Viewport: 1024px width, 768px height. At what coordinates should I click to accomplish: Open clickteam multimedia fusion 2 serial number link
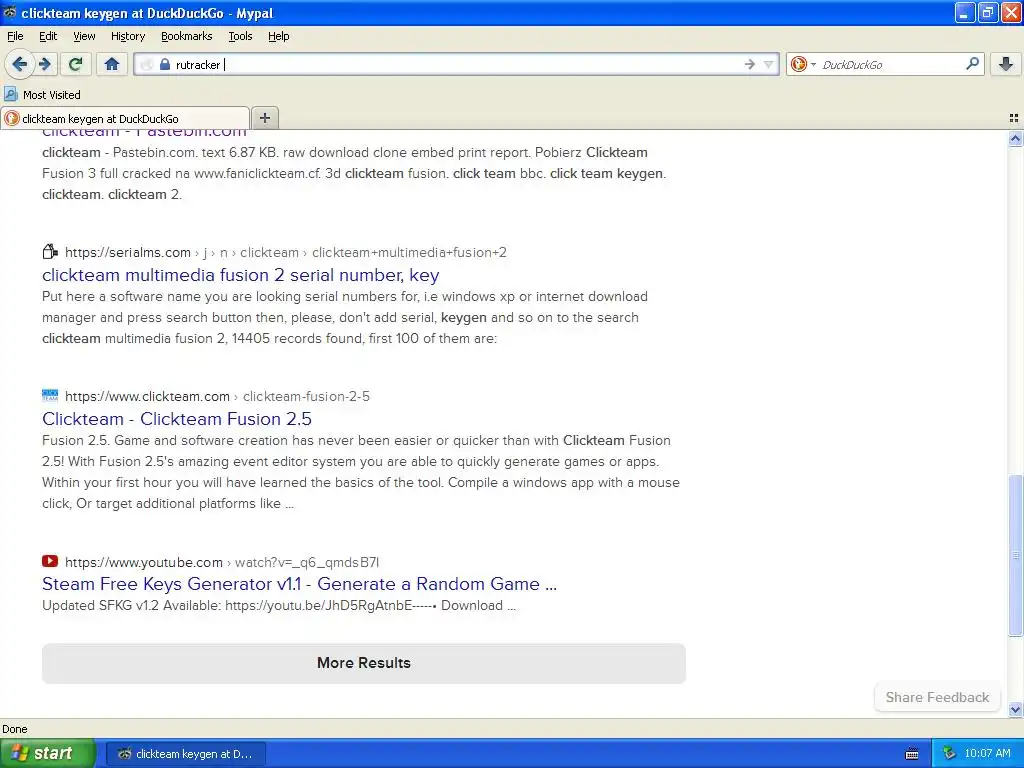[x=240, y=275]
